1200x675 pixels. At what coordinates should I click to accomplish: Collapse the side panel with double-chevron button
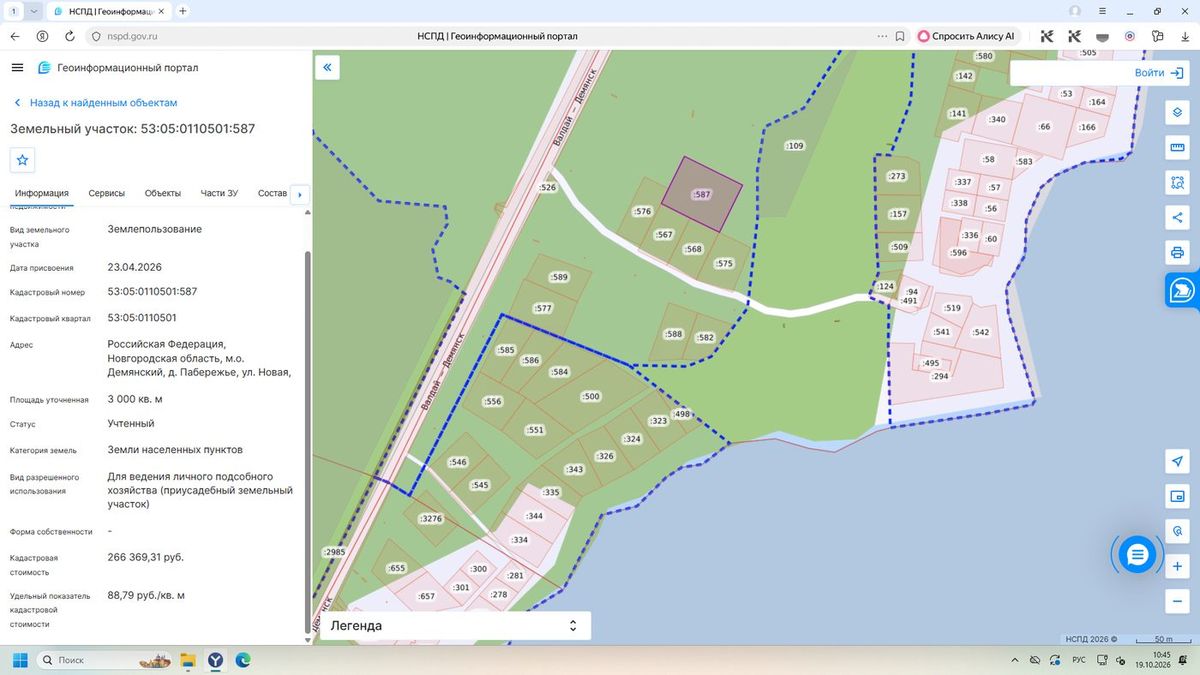click(327, 67)
